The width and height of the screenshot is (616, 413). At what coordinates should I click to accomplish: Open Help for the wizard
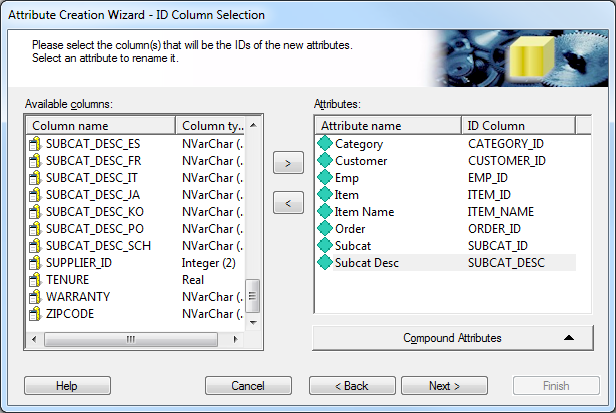tap(67, 386)
